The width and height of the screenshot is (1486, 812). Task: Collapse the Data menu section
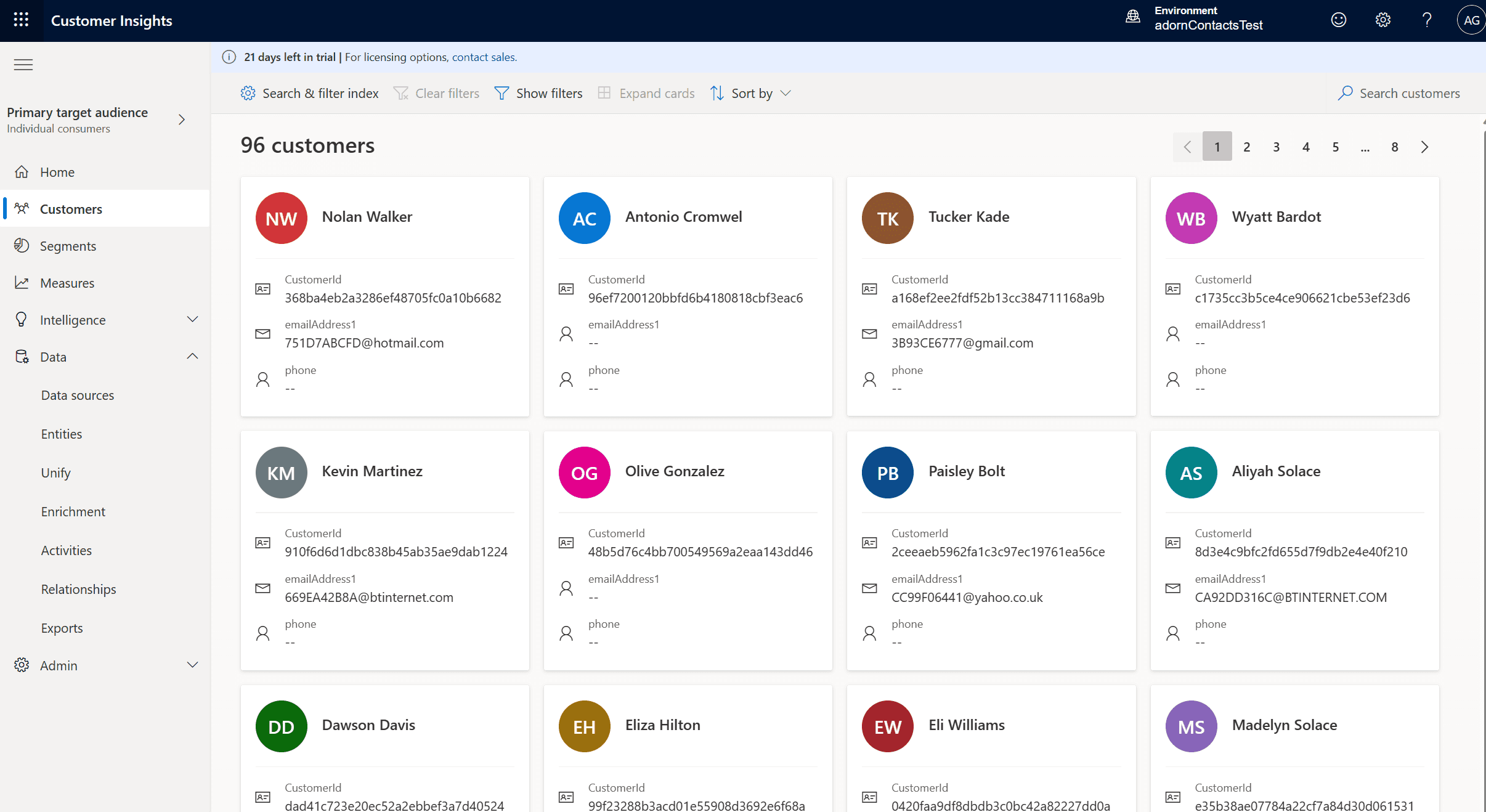[192, 356]
